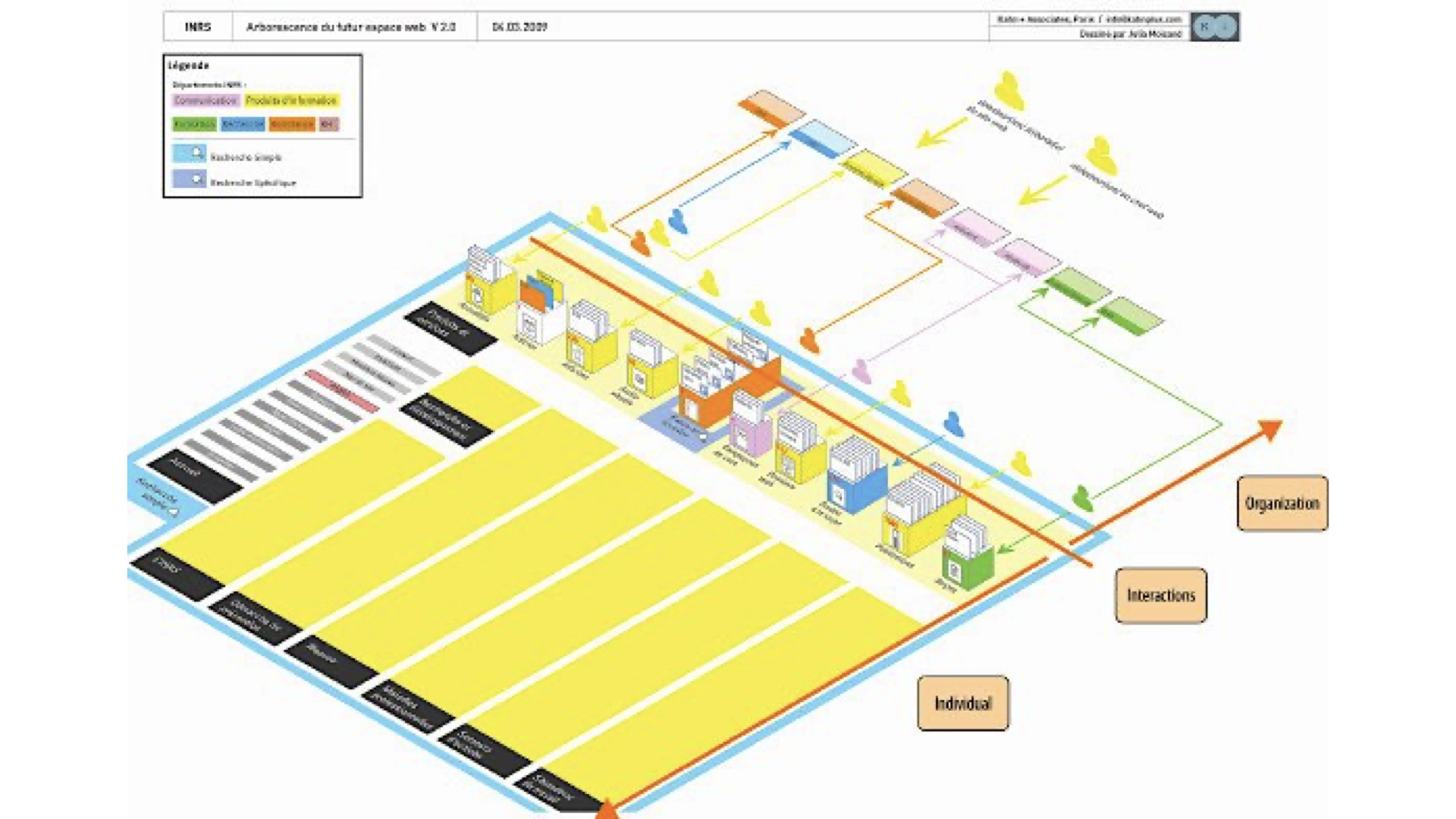Click the Arborescence du futur espace web title

tap(350, 27)
